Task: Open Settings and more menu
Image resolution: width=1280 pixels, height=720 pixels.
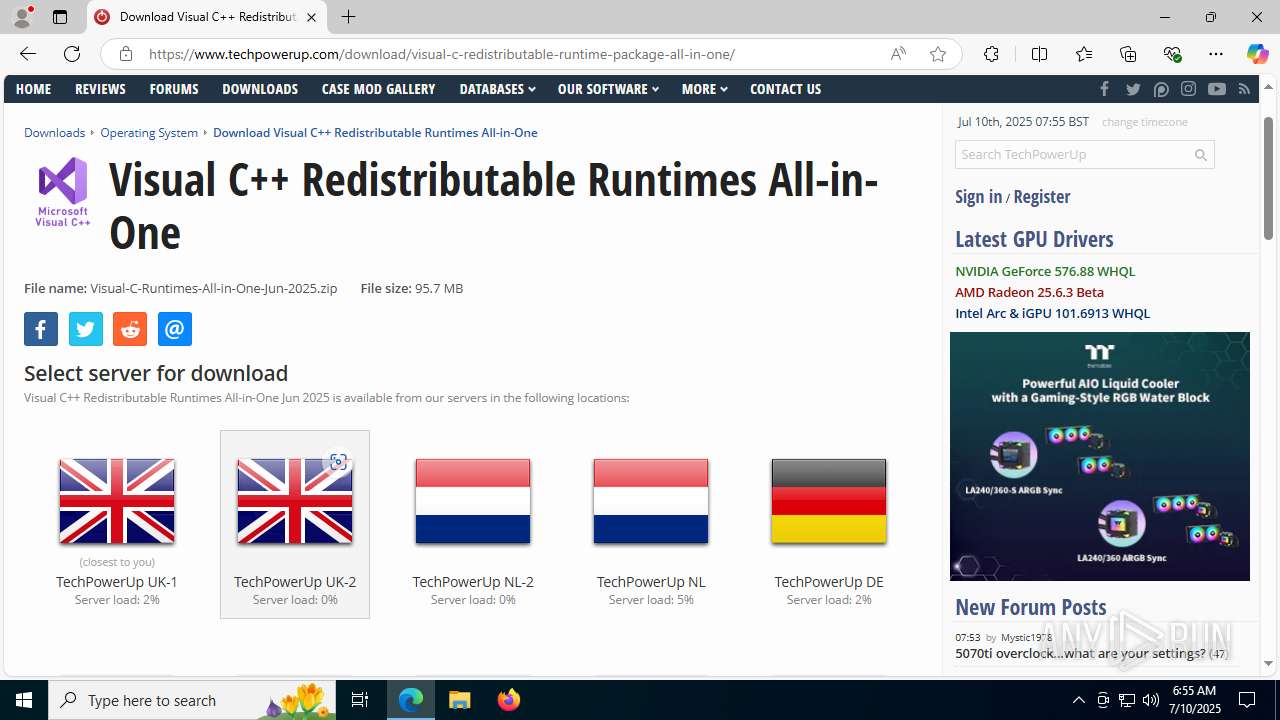Action: tap(1216, 54)
